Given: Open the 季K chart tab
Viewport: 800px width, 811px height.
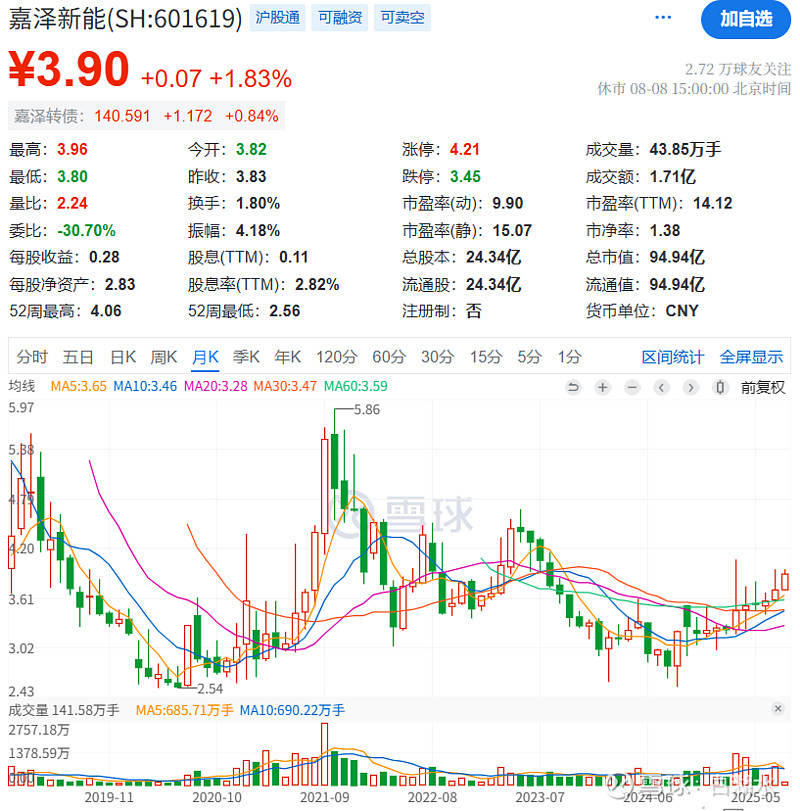Looking at the screenshot, I should coord(246,357).
